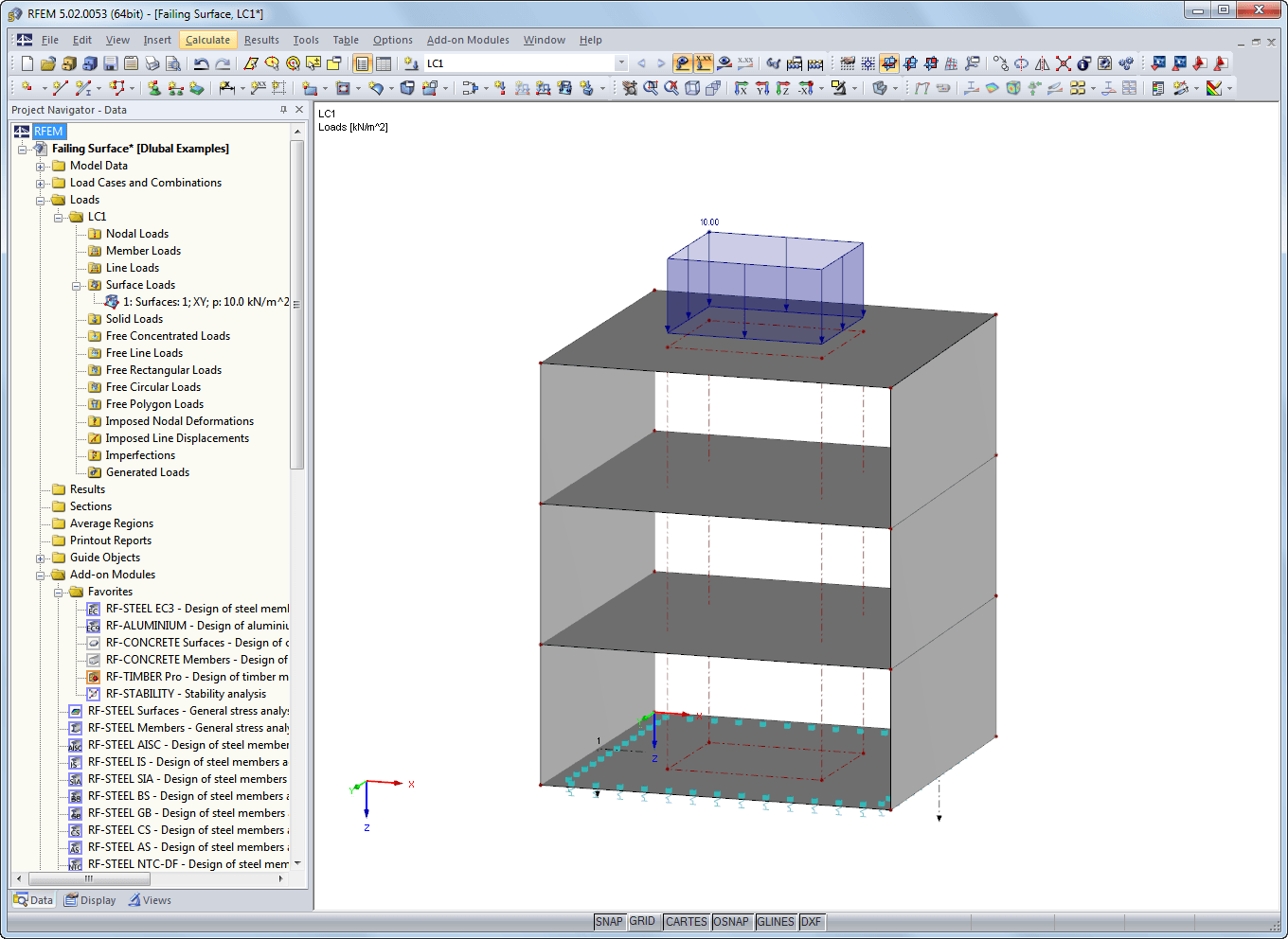Collapse the Loads folder in the navigator

tap(40, 200)
